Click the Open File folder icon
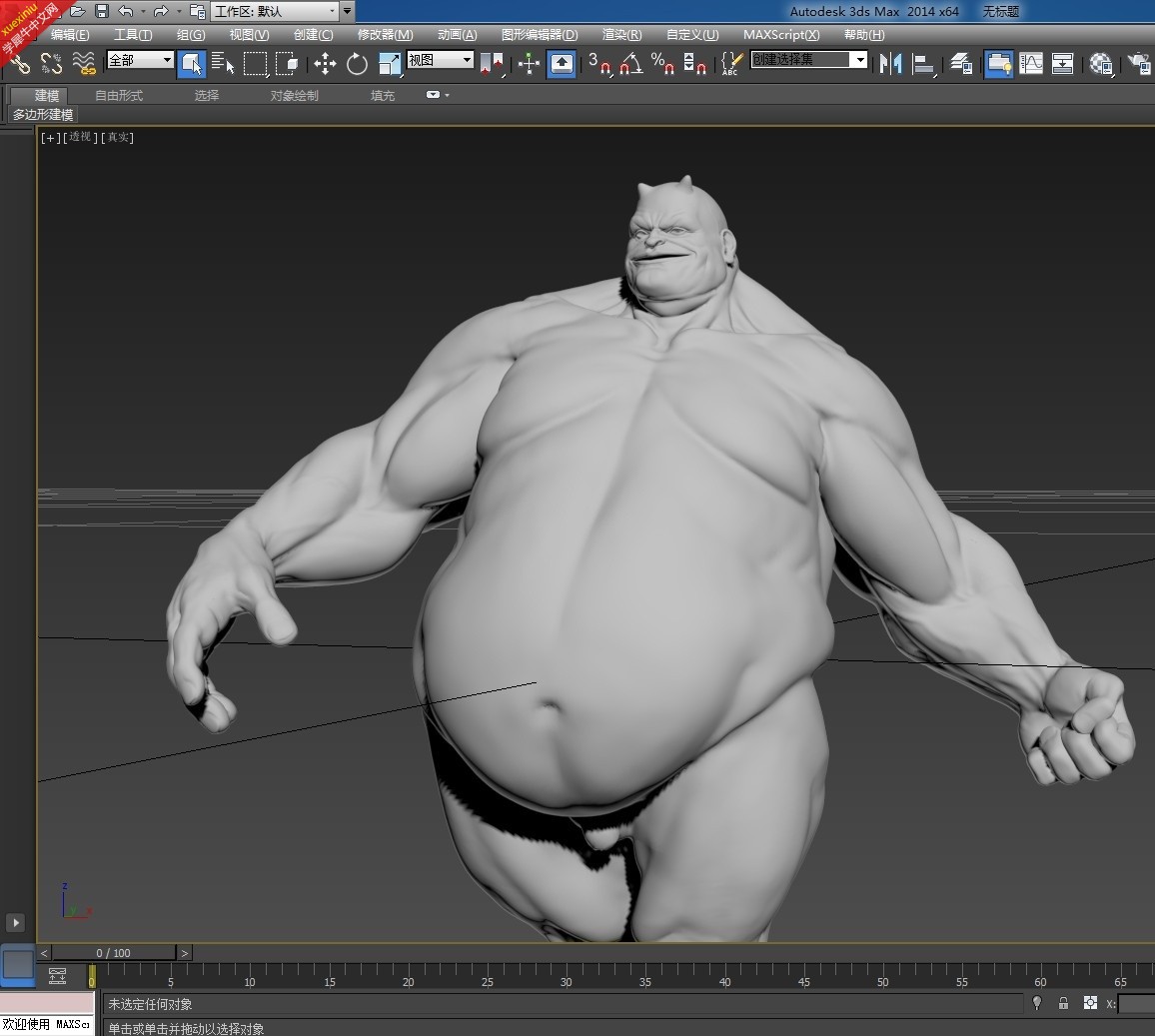Viewport: 1155px width, 1036px height. point(78,11)
